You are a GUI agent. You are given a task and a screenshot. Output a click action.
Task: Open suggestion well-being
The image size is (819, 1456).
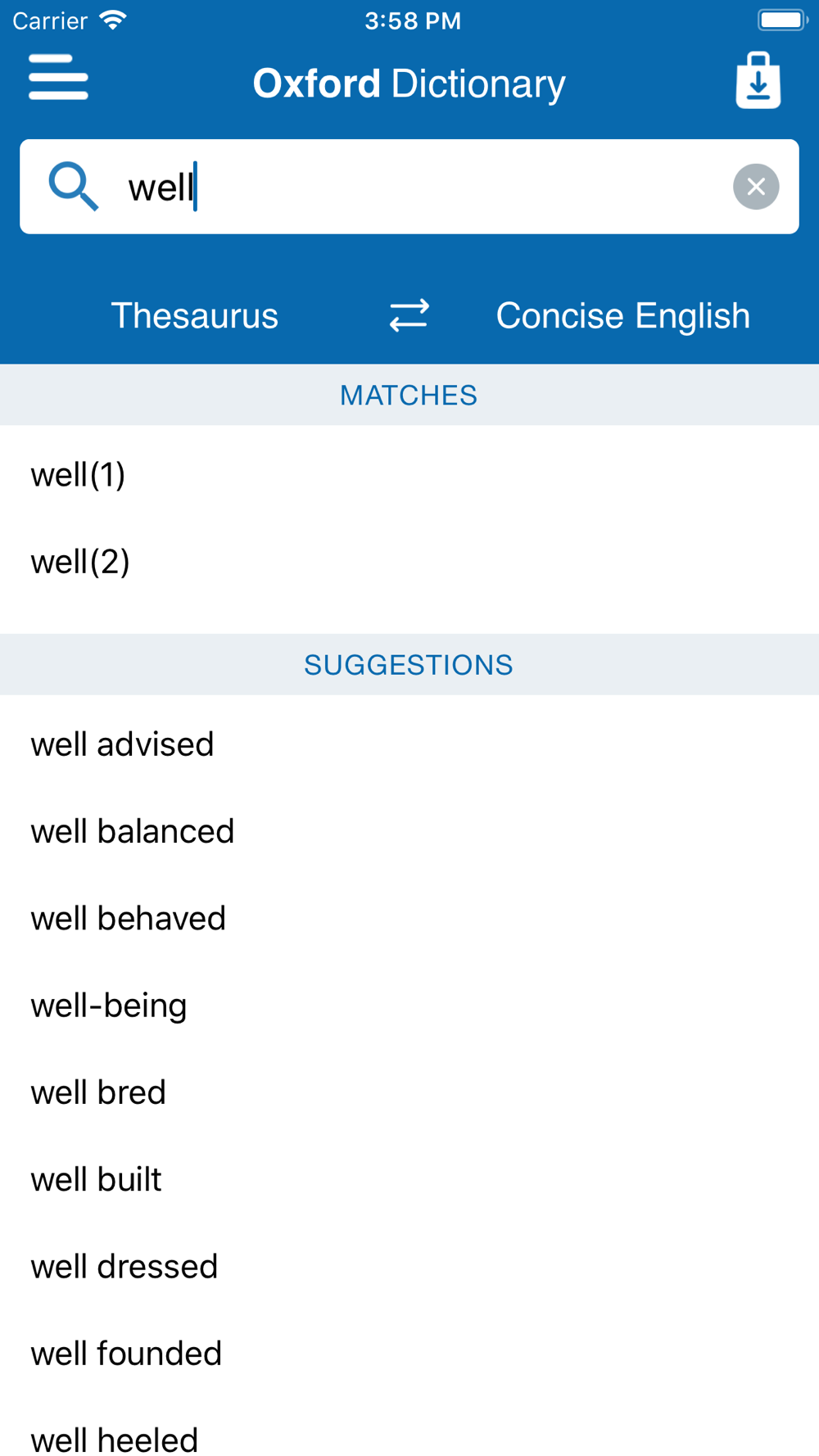click(409, 1006)
